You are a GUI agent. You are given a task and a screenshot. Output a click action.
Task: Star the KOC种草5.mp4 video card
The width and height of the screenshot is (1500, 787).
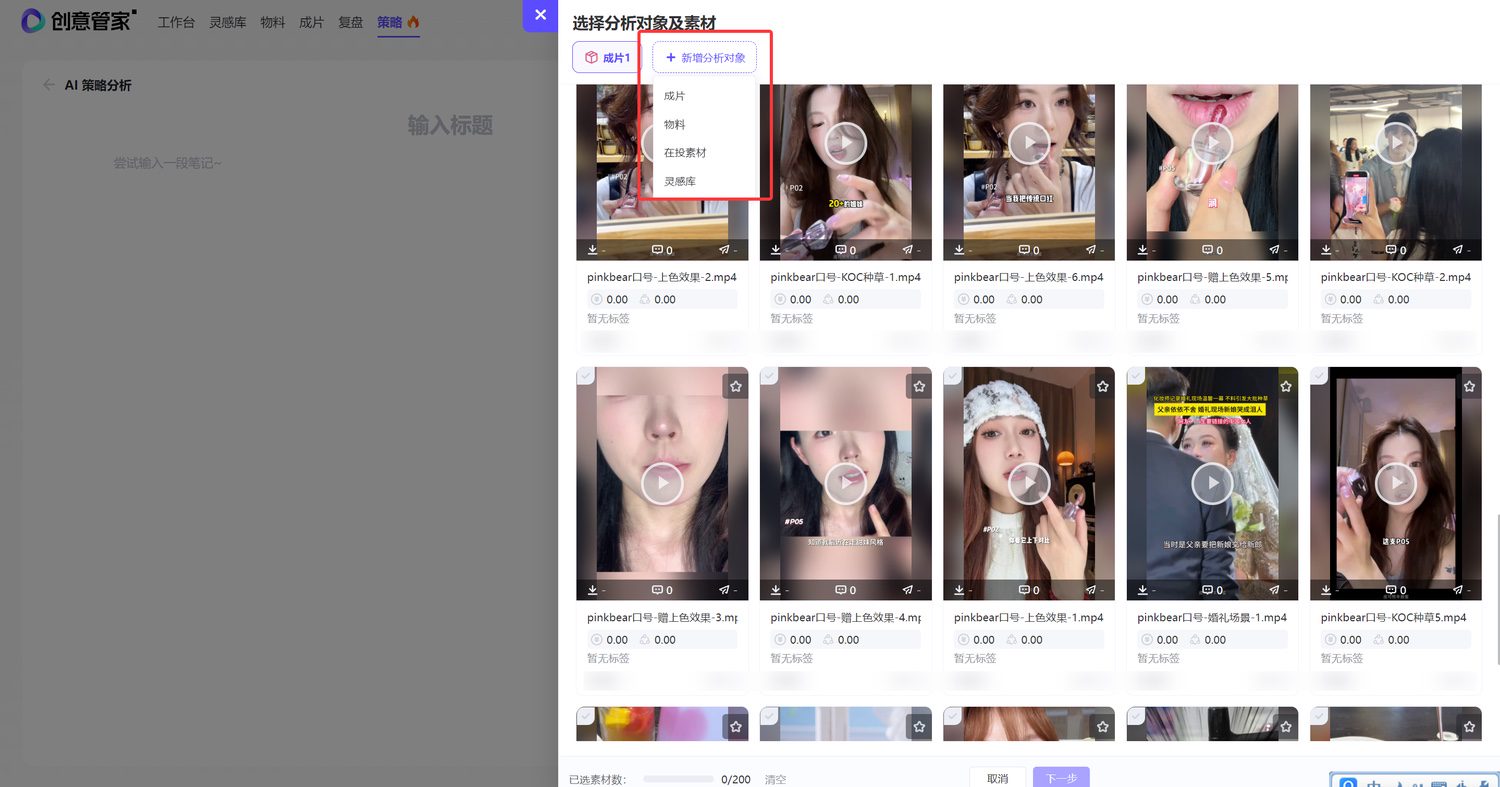tap(1470, 386)
